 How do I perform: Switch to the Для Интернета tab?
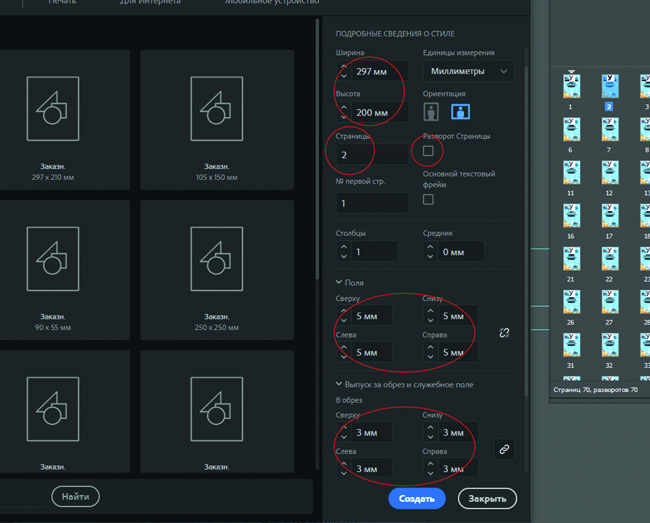point(150,3)
